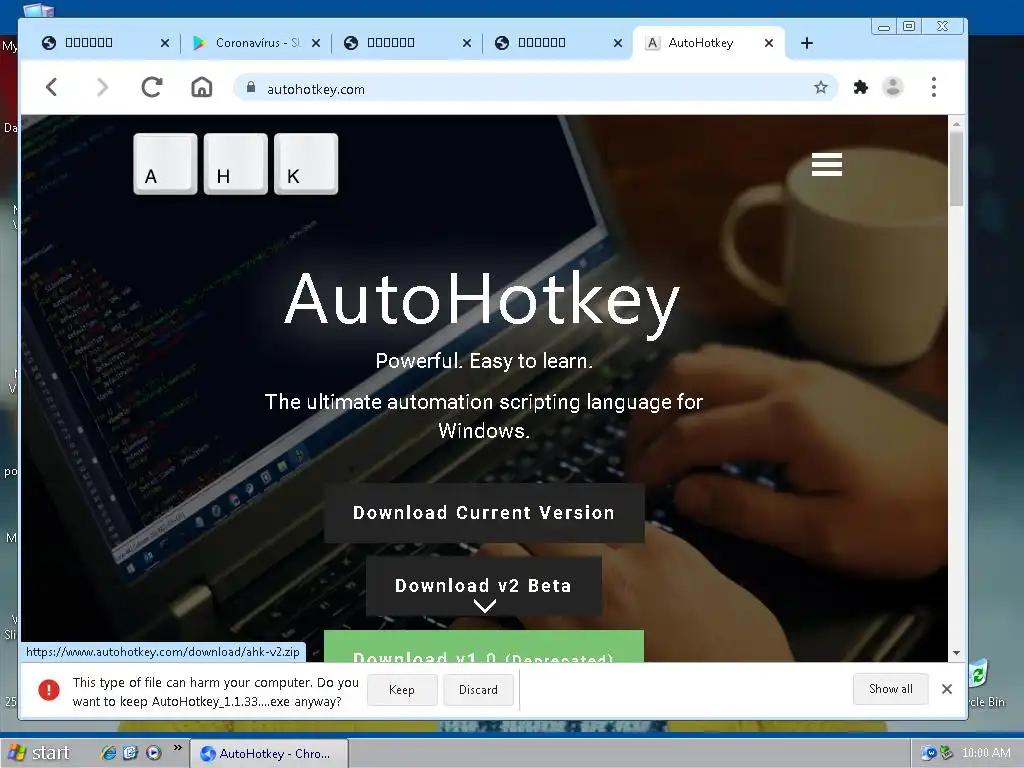Click the page scrollbar up arrow
The width and height of the screenshot is (1024, 768).
(x=956, y=123)
